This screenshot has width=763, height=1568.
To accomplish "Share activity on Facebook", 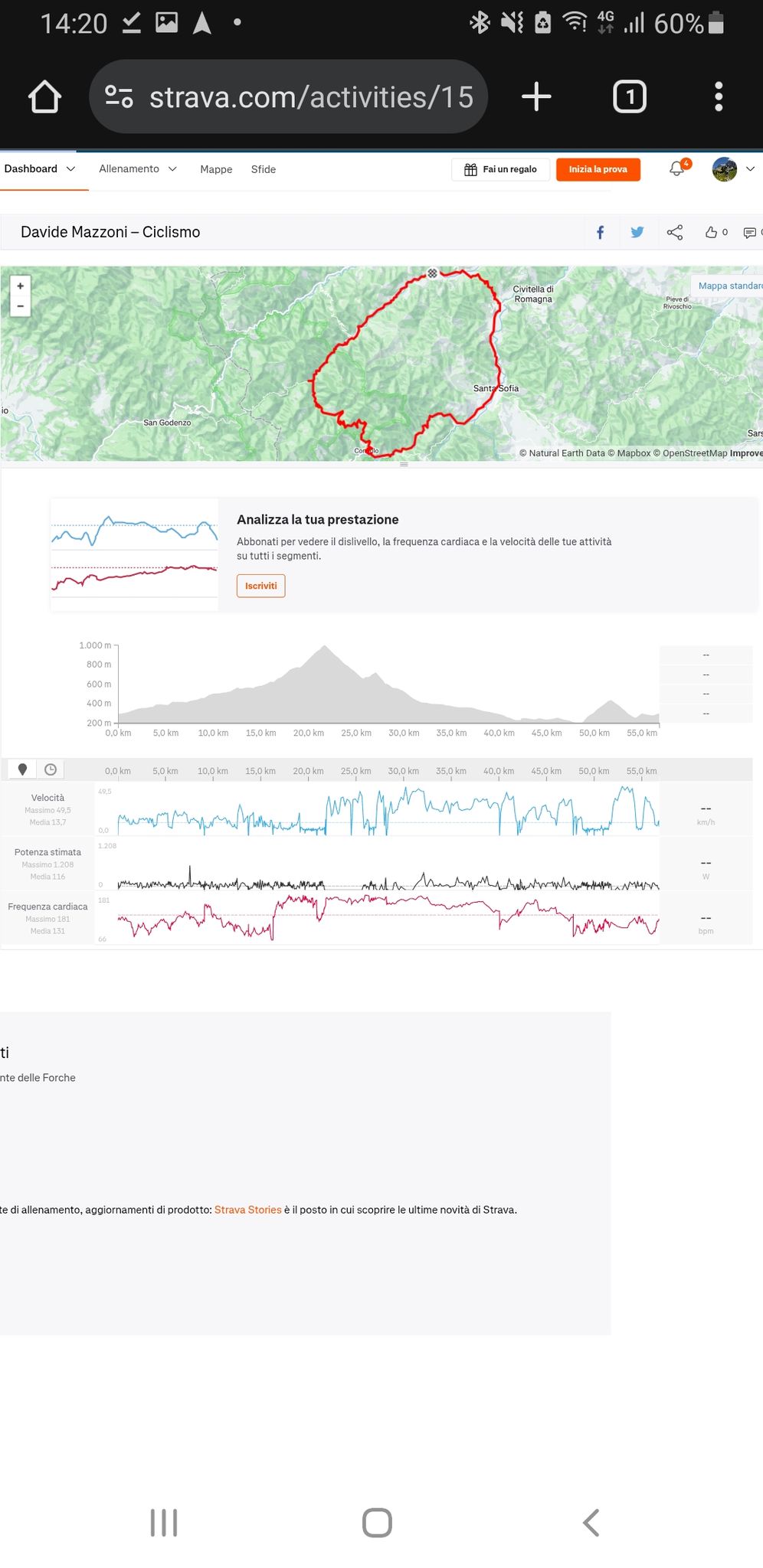I will click(x=601, y=232).
